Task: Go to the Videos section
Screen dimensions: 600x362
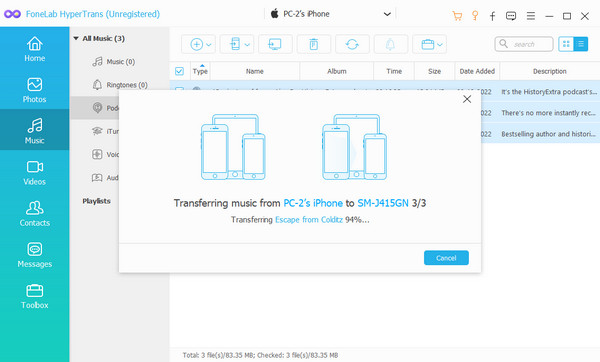Action: (x=34, y=173)
